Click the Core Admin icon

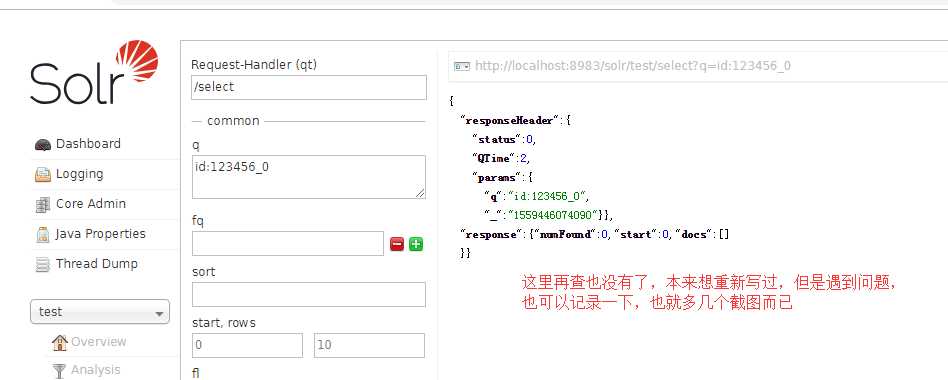point(42,204)
